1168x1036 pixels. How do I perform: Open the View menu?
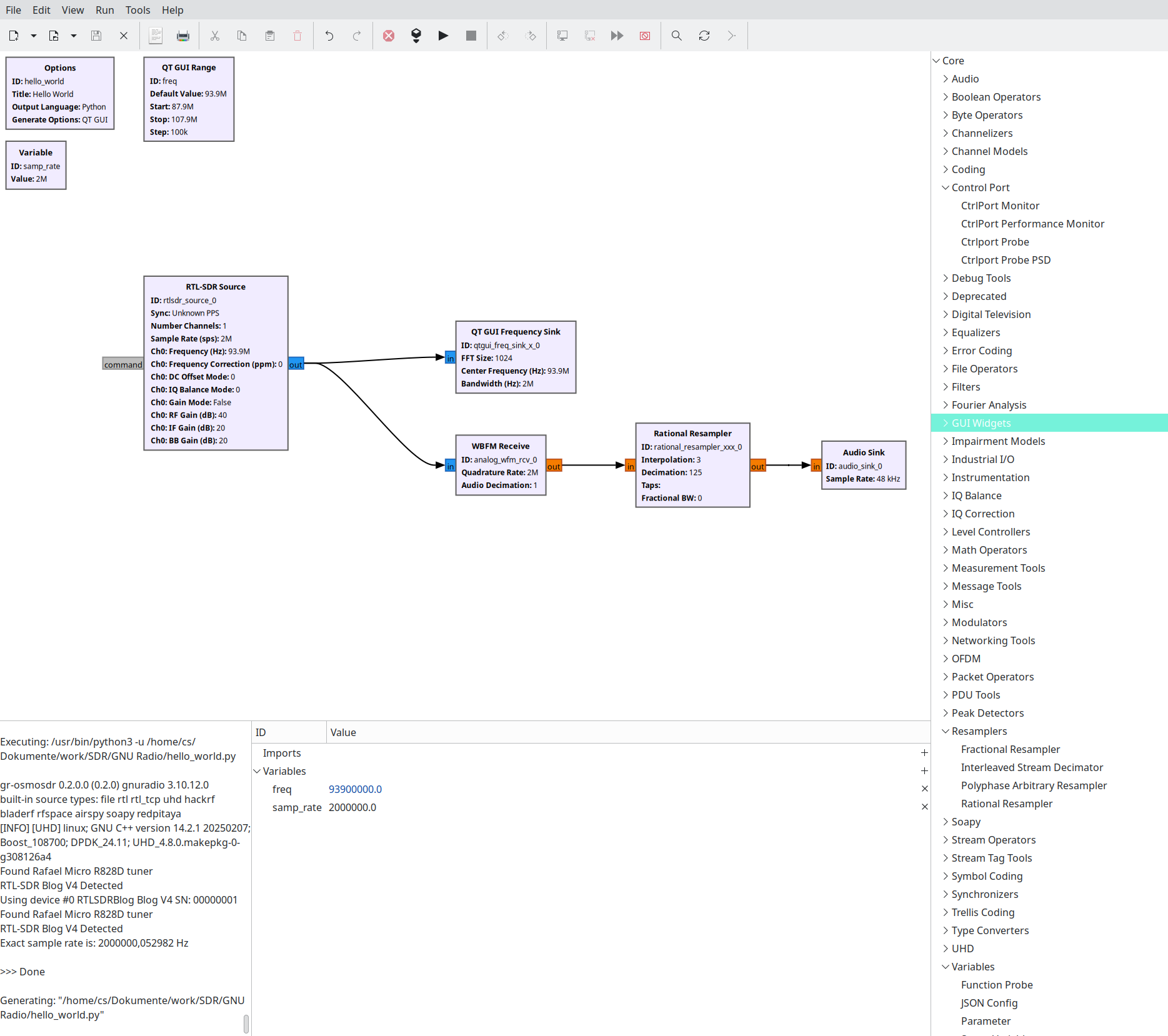click(x=72, y=10)
